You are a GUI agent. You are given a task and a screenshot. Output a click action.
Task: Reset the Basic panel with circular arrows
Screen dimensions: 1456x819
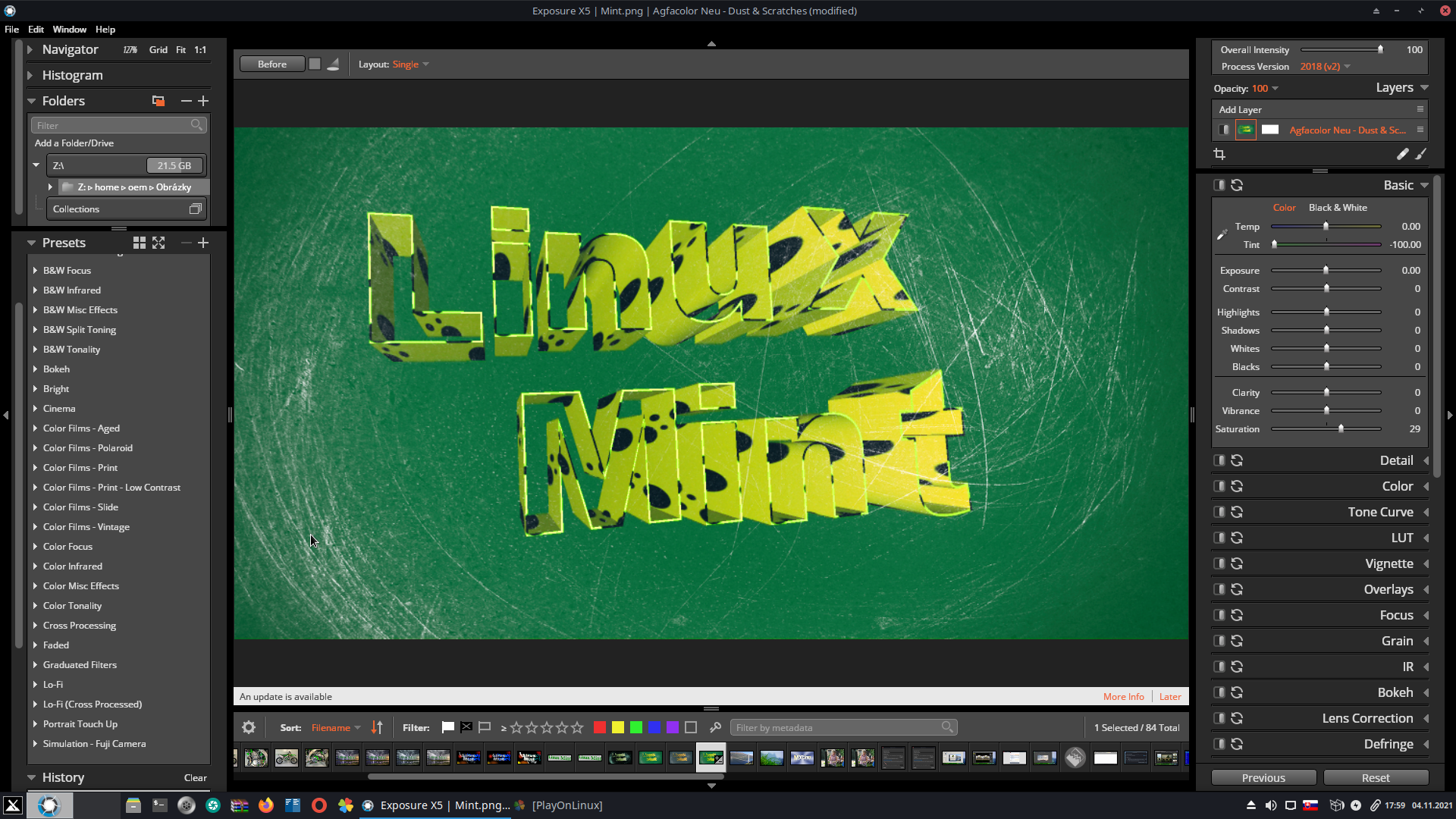point(1237,185)
